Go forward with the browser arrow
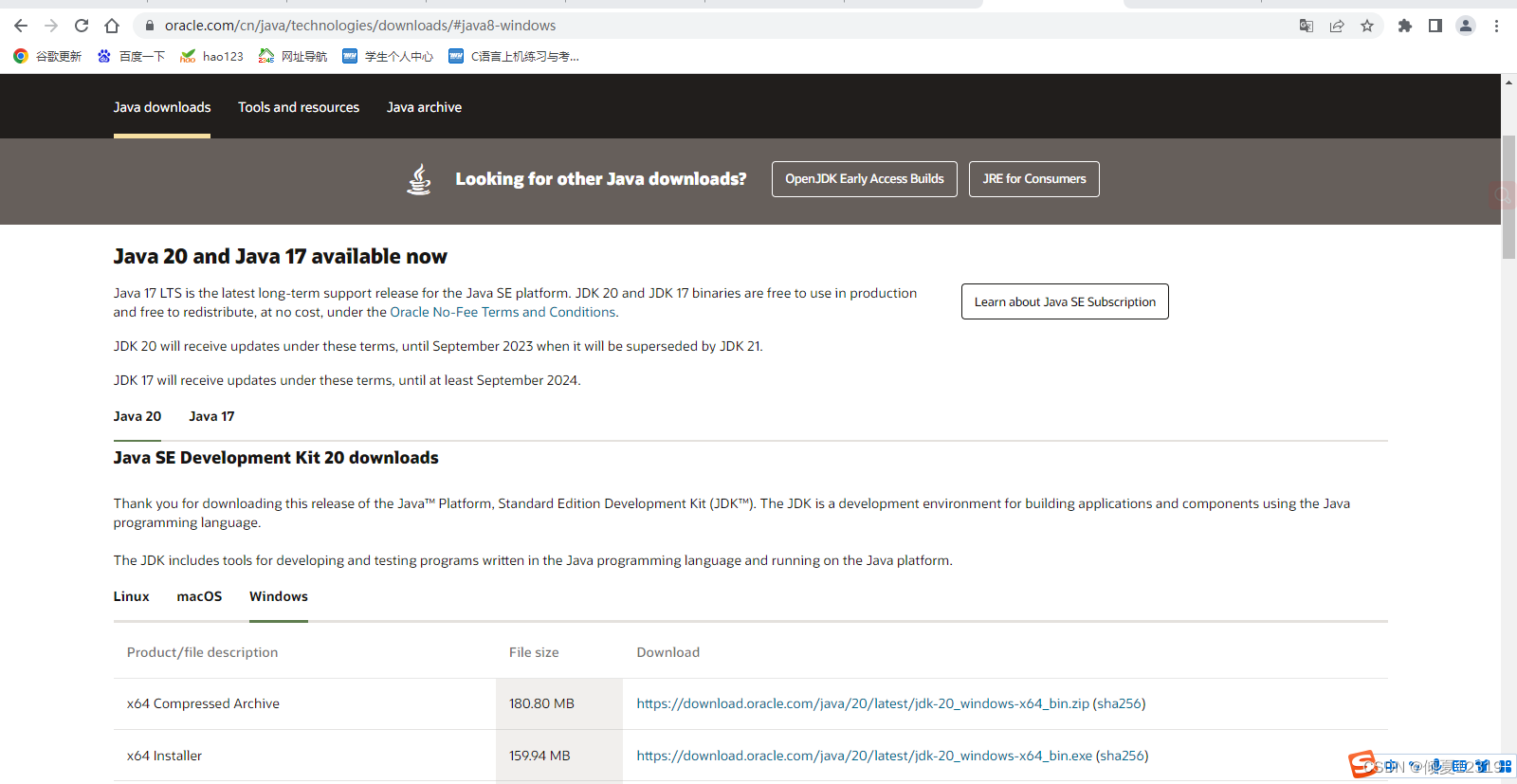 click(x=51, y=26)
